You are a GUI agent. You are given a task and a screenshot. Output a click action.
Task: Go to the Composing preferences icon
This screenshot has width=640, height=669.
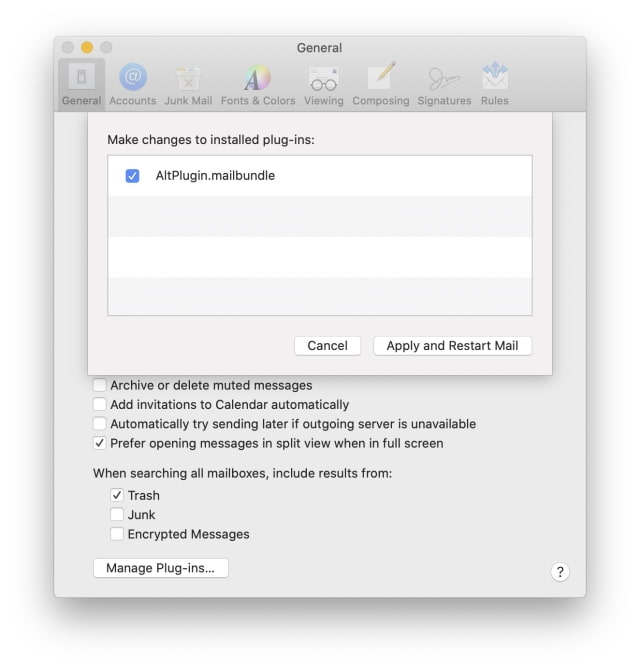[x=380, y=84]
